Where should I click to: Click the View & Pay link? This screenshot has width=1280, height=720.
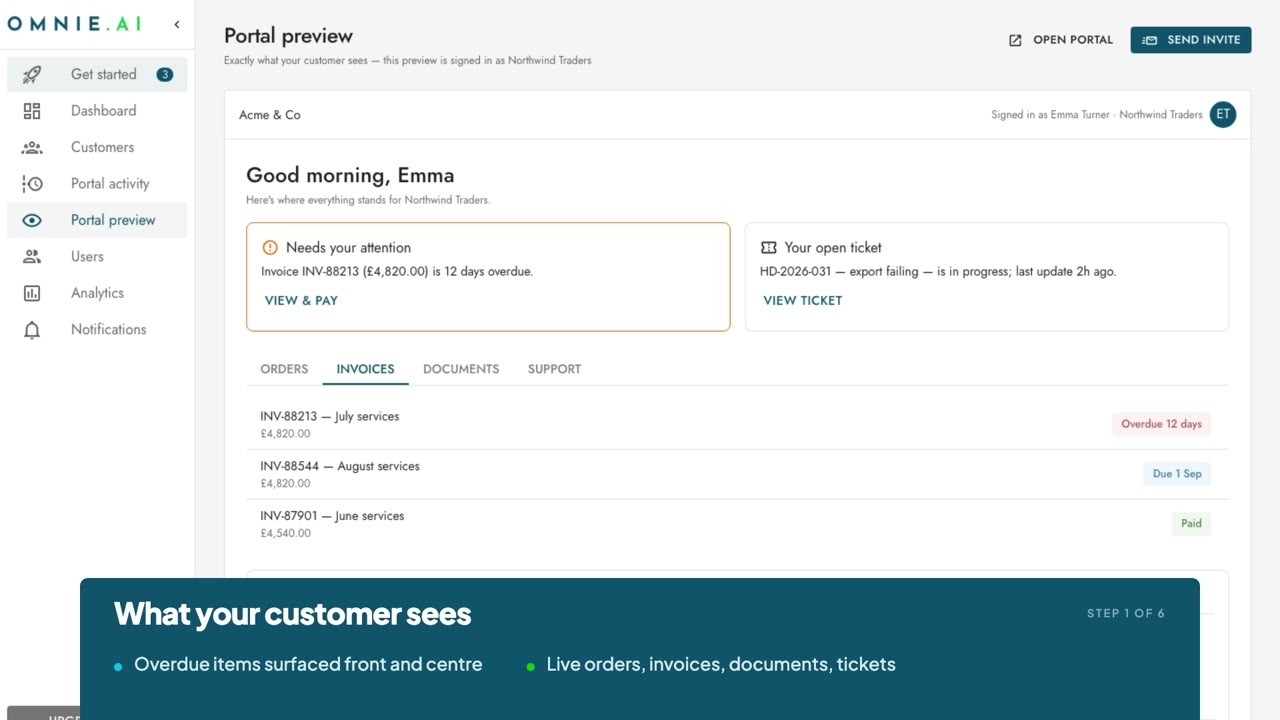tap(301, 300)
